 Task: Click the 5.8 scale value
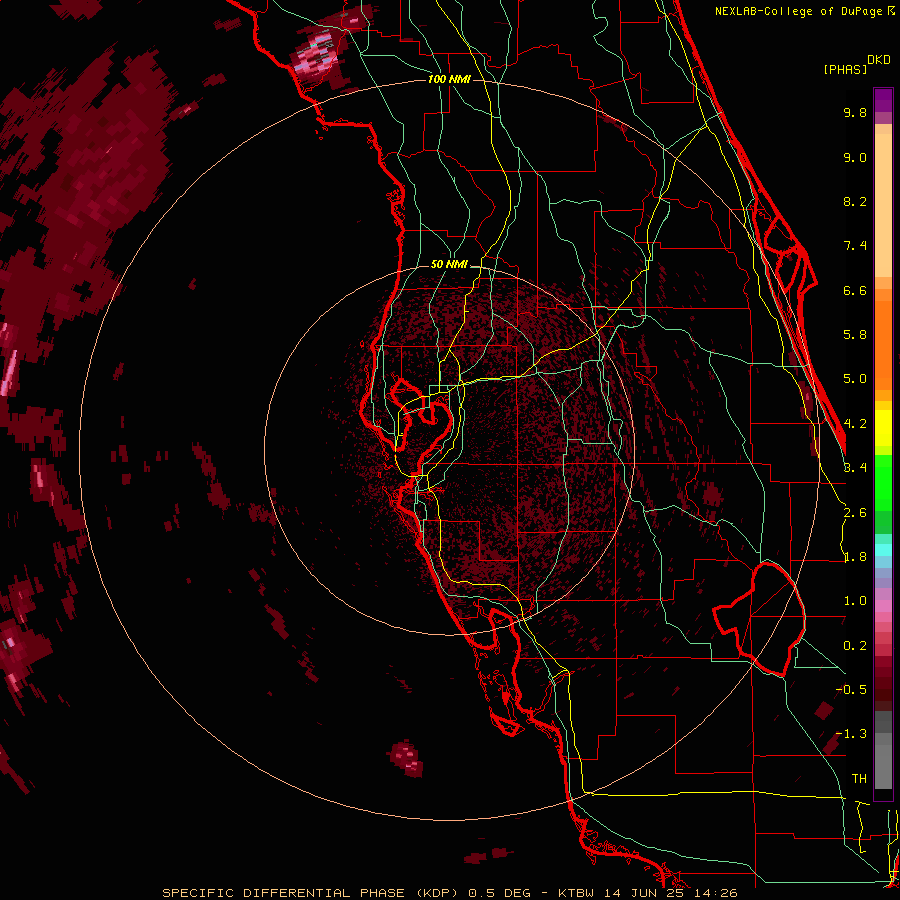coord(855,335)
